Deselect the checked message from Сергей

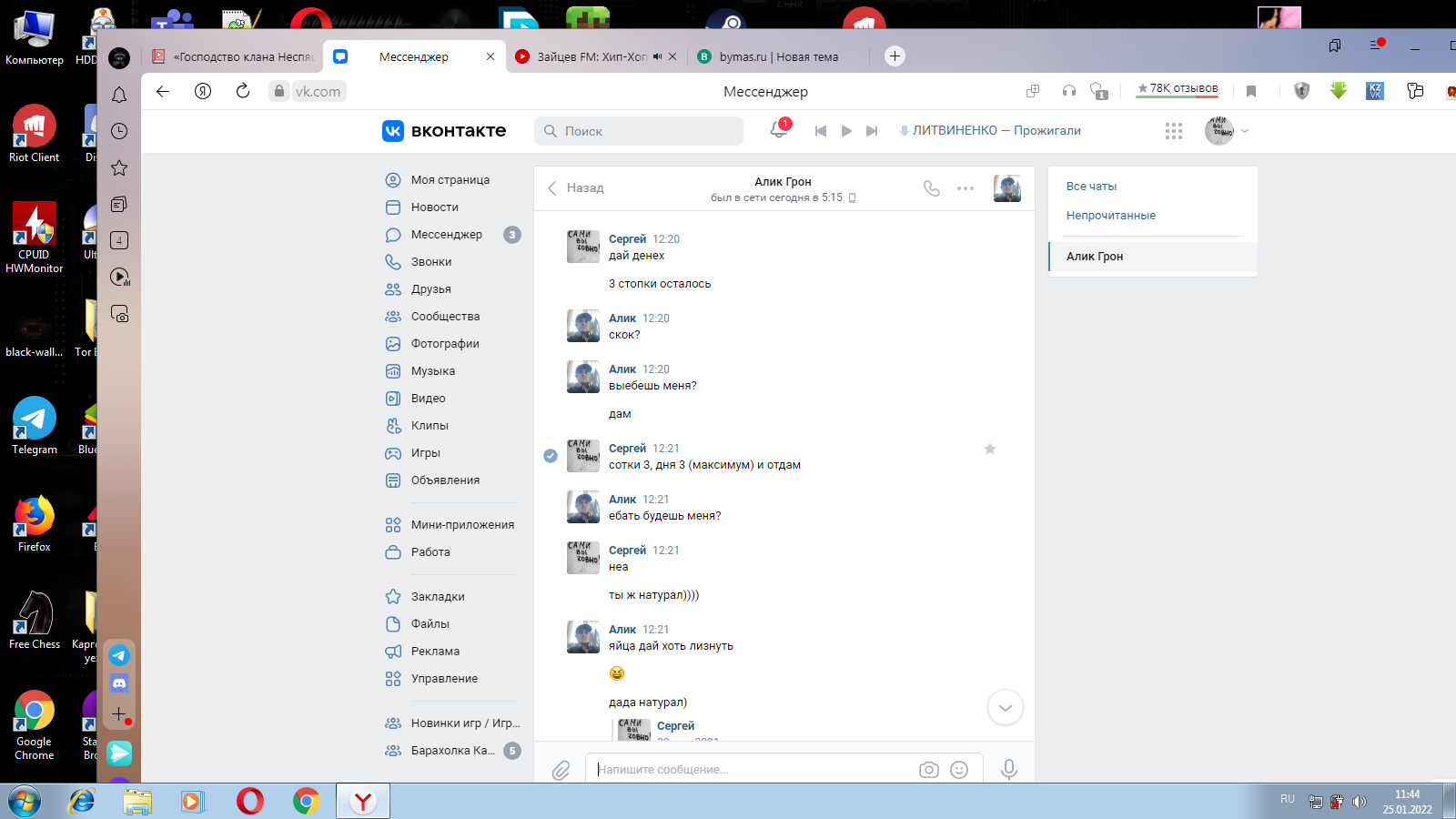pyautogui.click(x=551, y=456)
